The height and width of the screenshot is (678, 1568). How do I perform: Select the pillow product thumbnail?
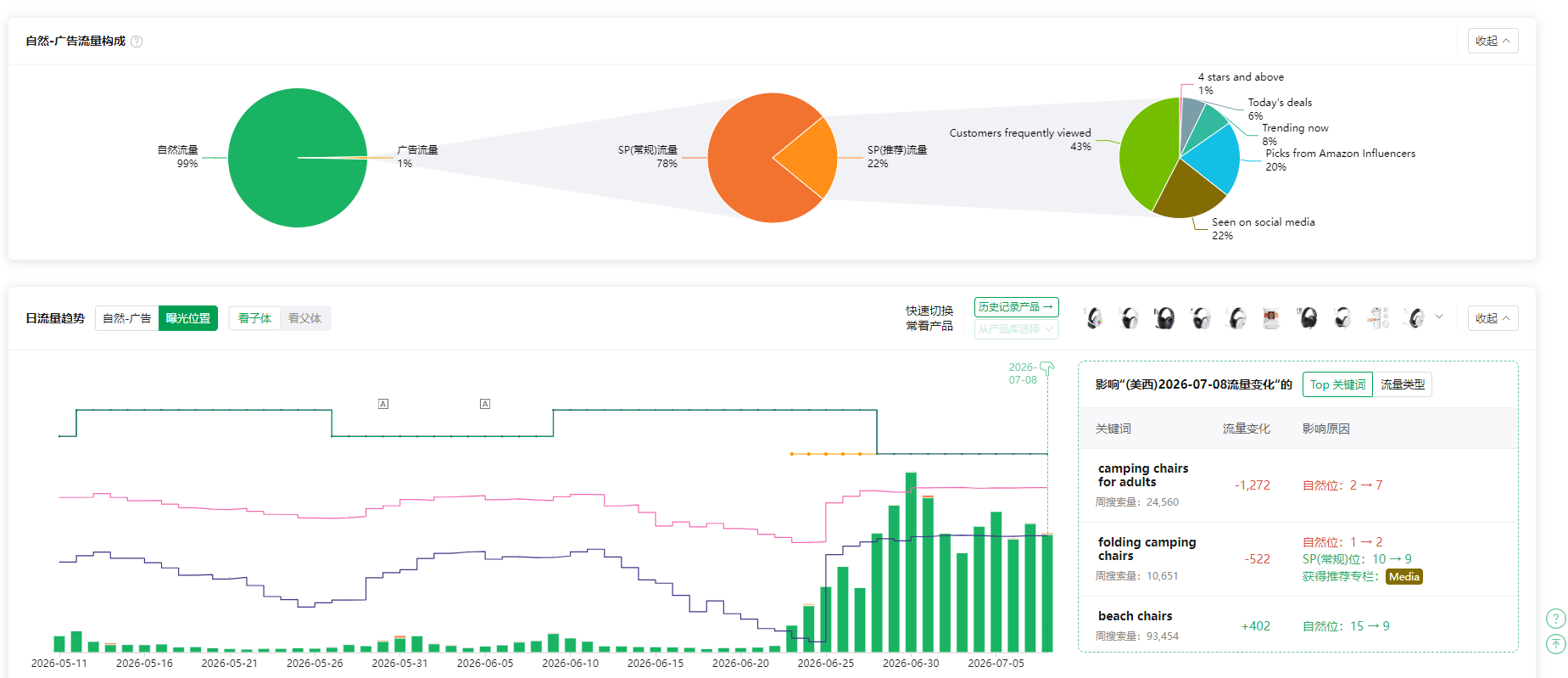pyautogui.click(x=1271, y=318)
